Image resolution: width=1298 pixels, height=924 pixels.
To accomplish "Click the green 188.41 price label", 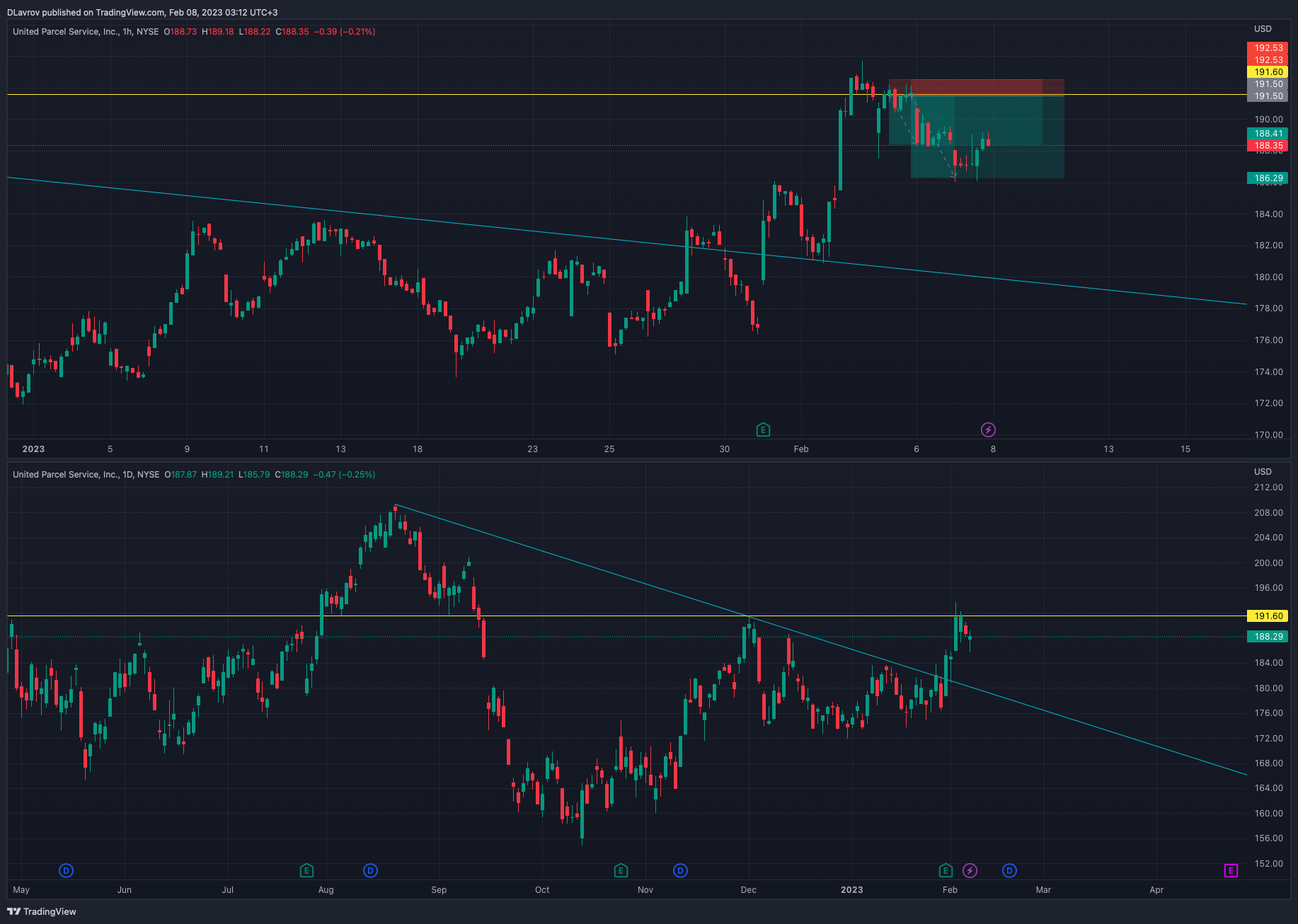I will click(1268, 134).
